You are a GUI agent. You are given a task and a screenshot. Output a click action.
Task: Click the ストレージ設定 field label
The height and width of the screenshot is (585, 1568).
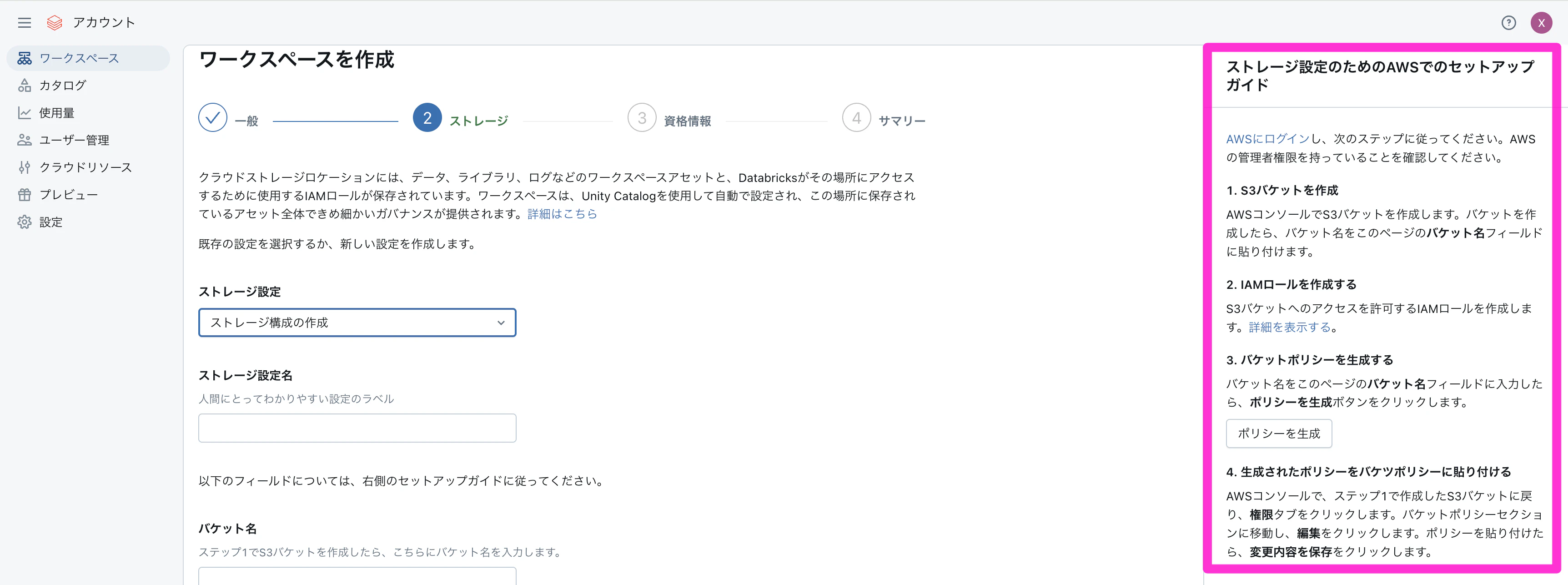point(240,292)
